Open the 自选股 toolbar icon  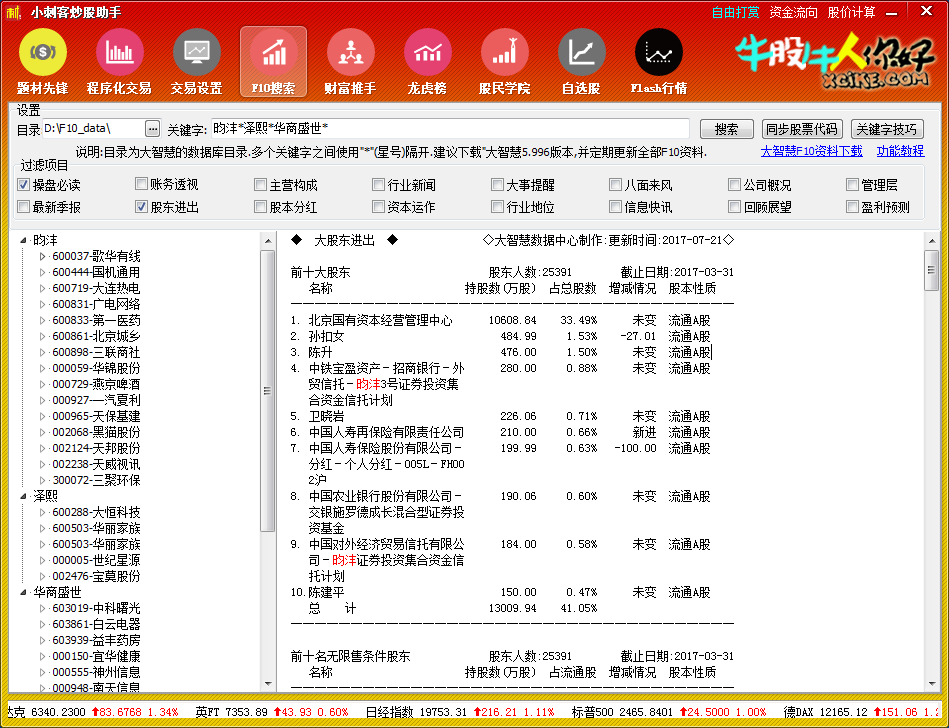click(x=581, y=62)
